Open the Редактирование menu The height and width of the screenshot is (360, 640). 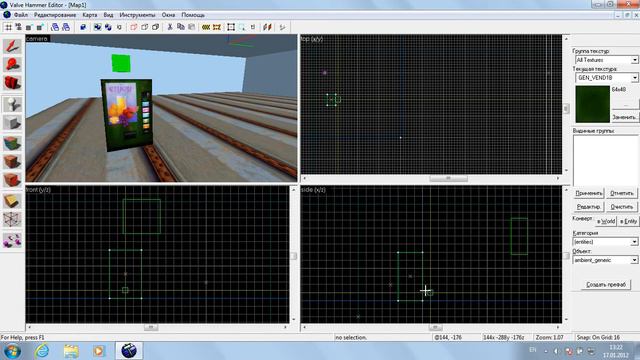[x=55, y=15]
